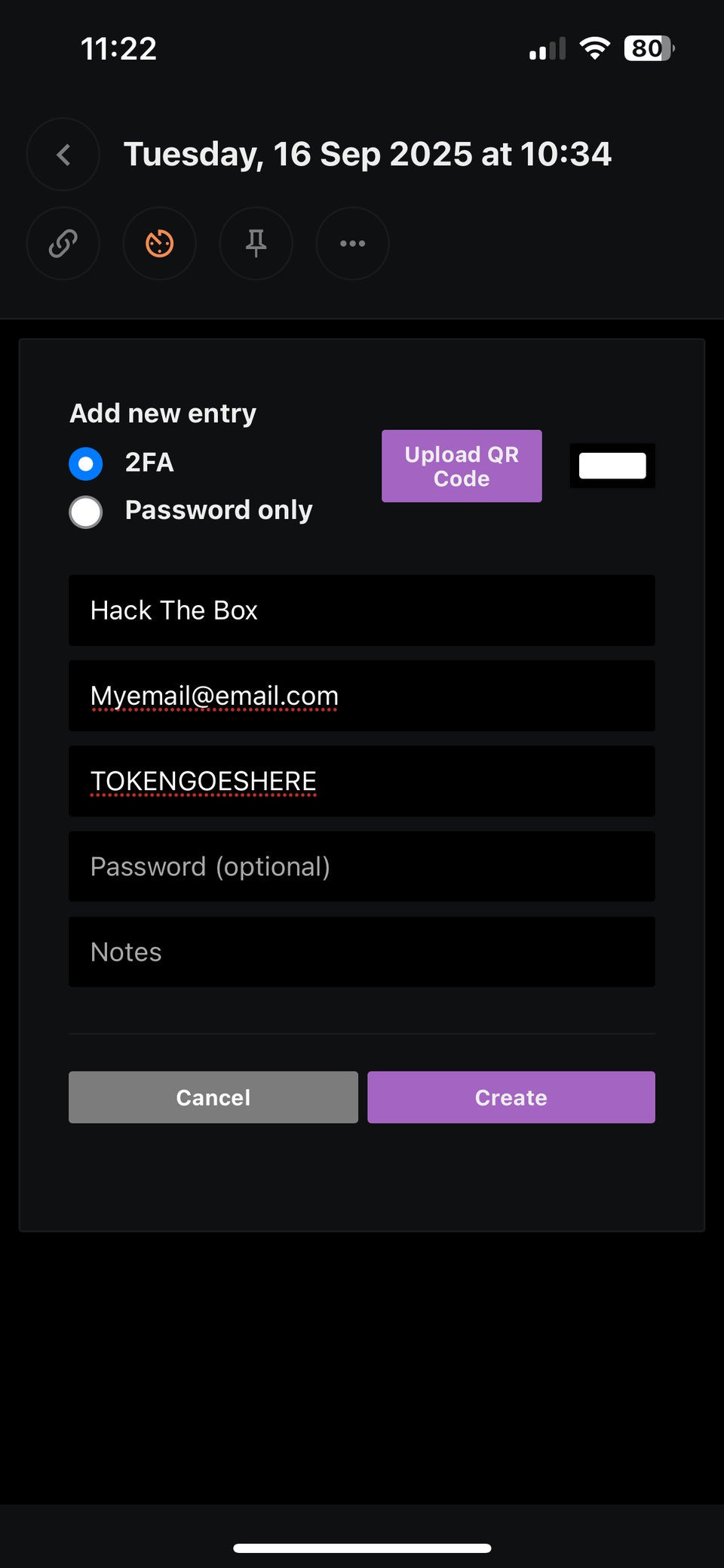
Task: Click into the Notes field
Action: pos(362,952)
